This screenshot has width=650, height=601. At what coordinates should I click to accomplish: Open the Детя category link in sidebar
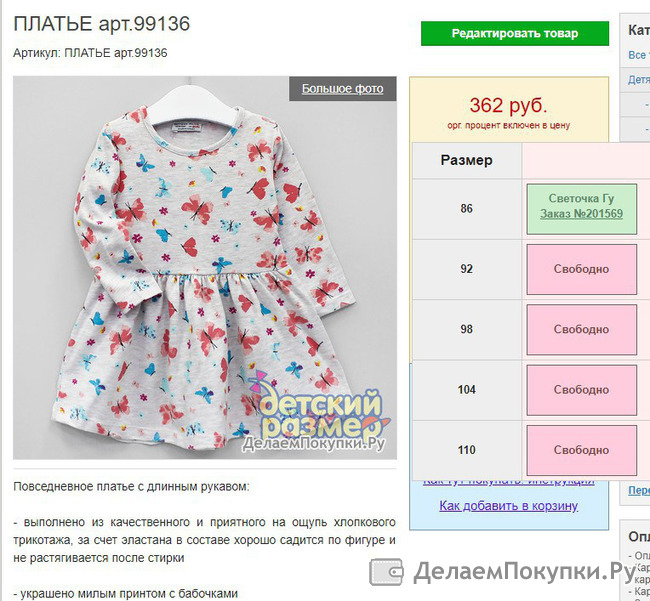click(639, 80)
